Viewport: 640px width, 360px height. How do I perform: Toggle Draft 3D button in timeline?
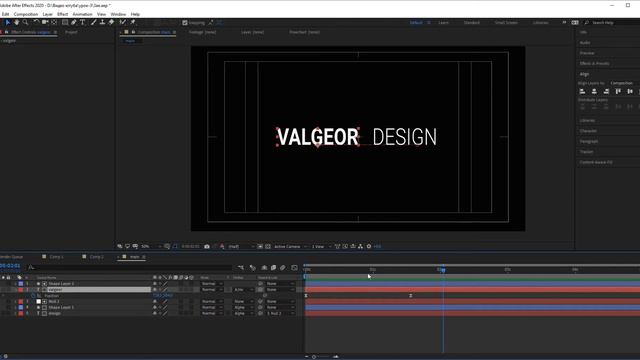[x=253, y=268]
